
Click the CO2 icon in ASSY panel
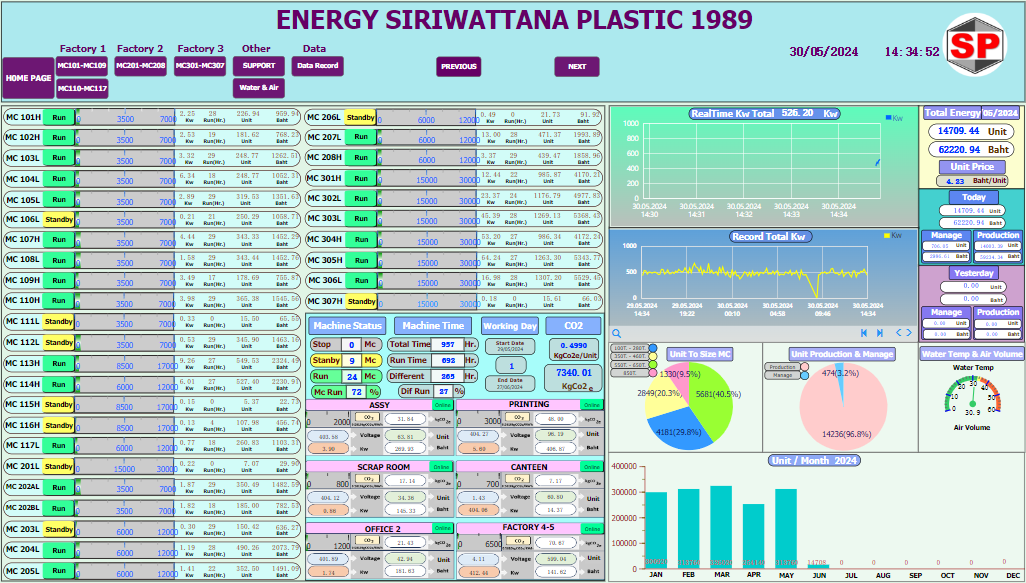pyautogui.click(x=369, y=418)
